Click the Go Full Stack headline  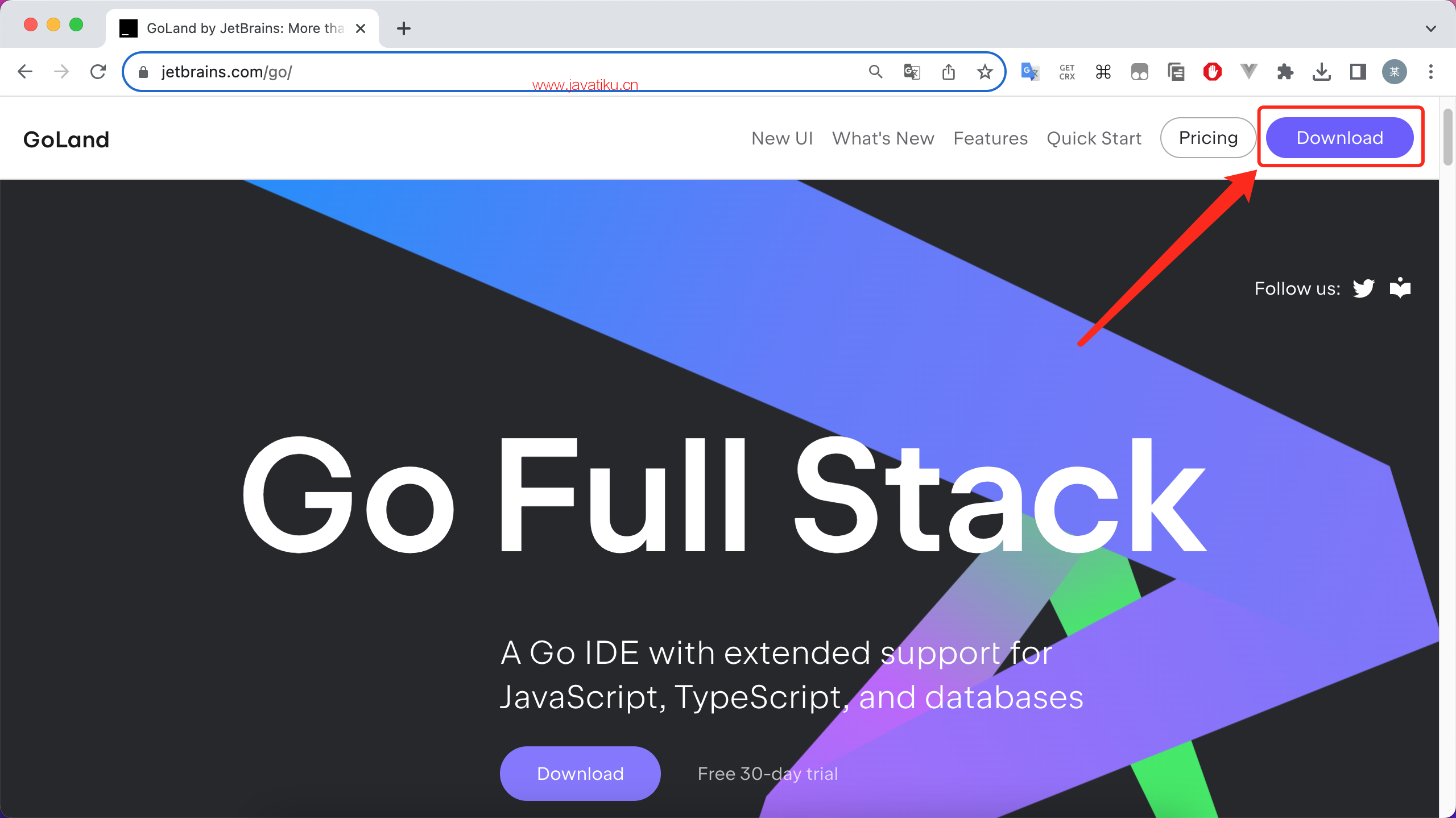click(724, 495)
